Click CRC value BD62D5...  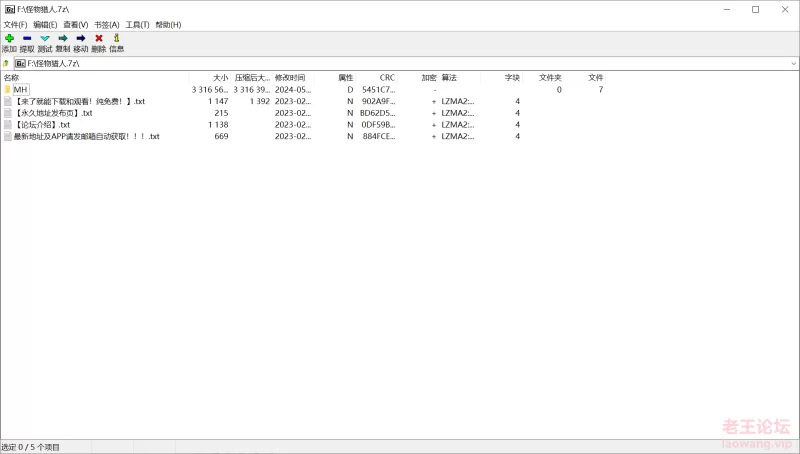click(378, 113)
